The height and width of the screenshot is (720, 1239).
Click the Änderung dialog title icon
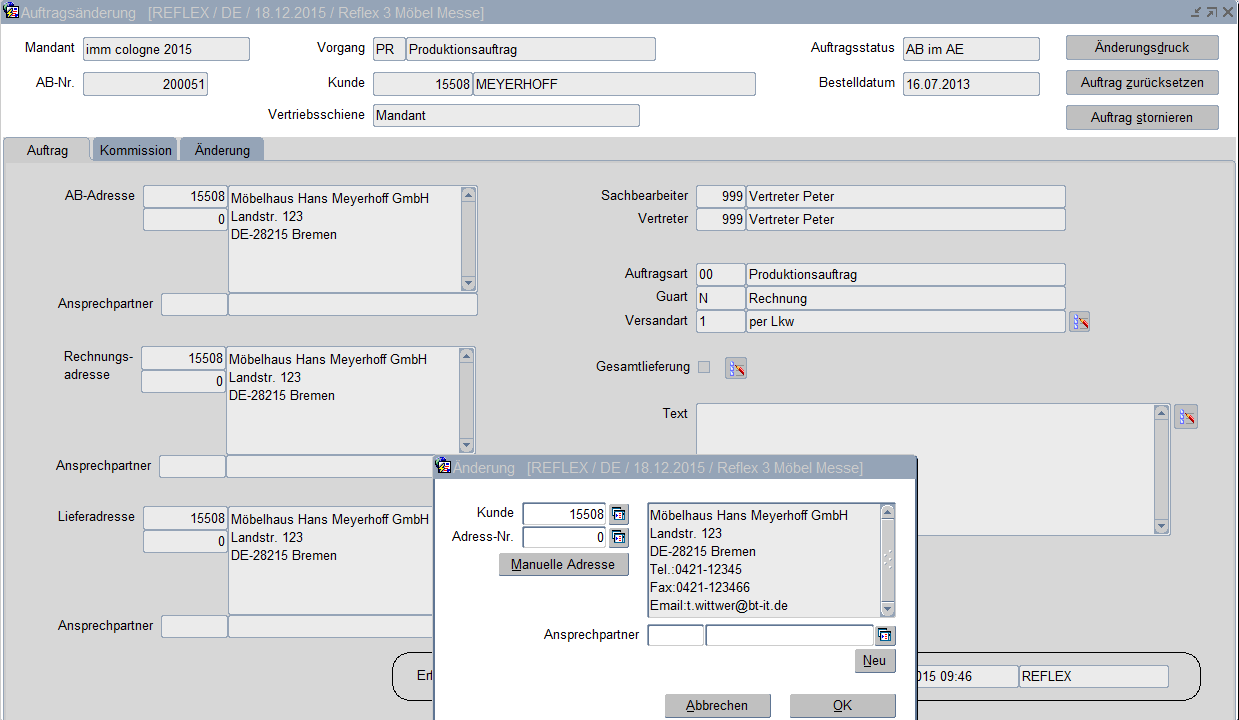point(444,467)
